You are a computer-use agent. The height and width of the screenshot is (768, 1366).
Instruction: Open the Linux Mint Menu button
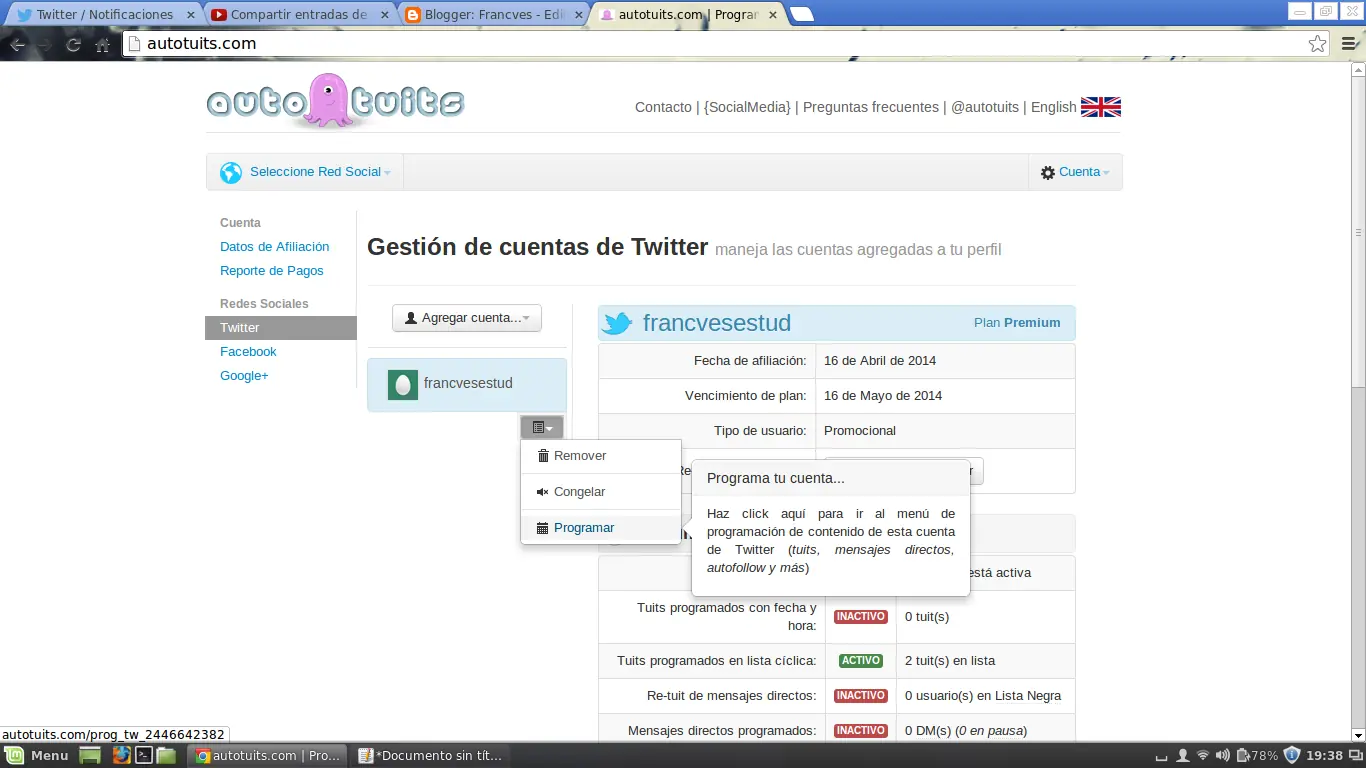37,755
